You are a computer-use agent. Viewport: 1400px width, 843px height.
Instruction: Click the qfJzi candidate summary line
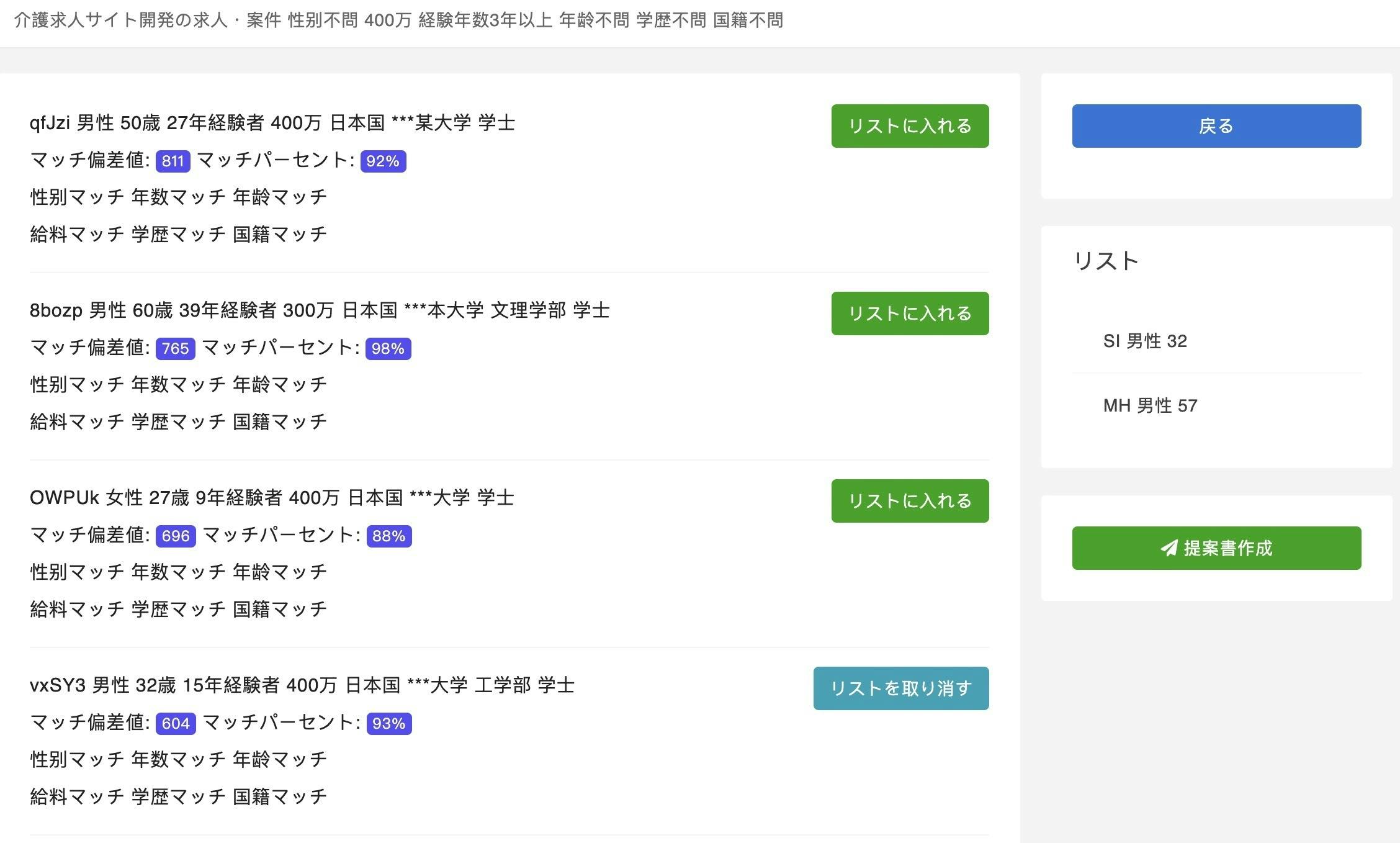272,123
